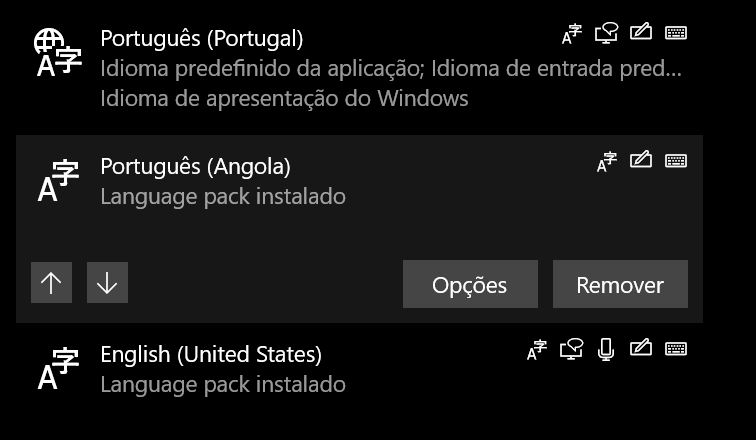Open Opções for Português (Angola)

click(x=470, y=285)
